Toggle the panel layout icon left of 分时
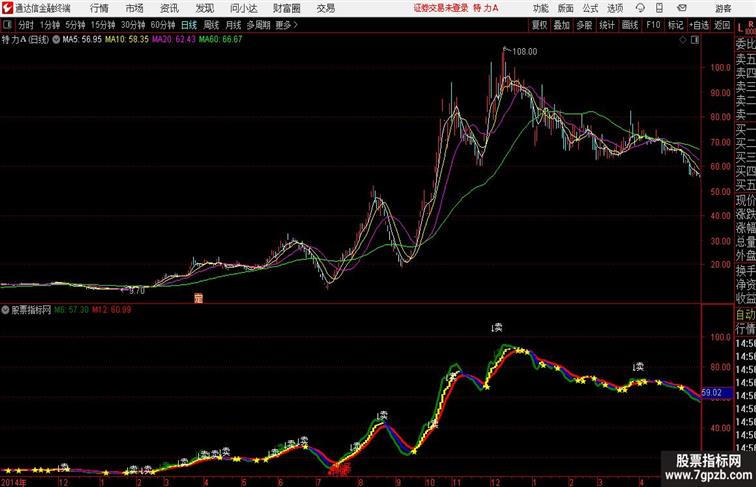This screenshot has height=487, width=756. coord(7,25)
